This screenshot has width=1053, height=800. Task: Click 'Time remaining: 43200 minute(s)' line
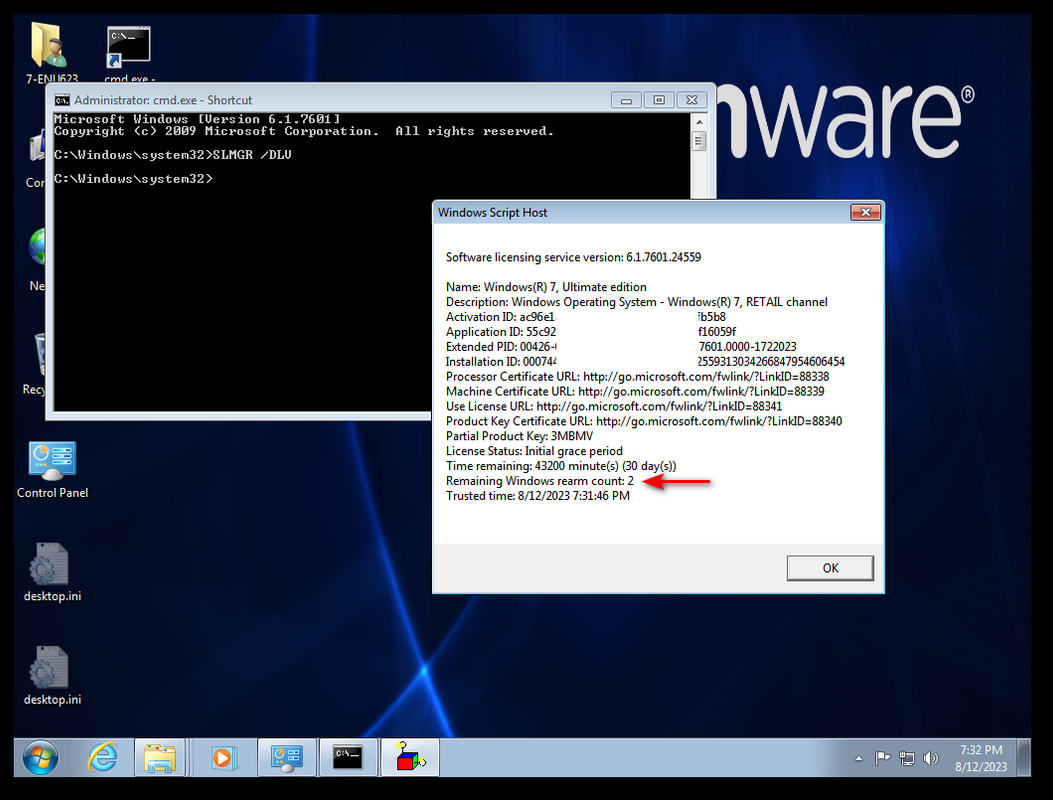tap(561, 466)
